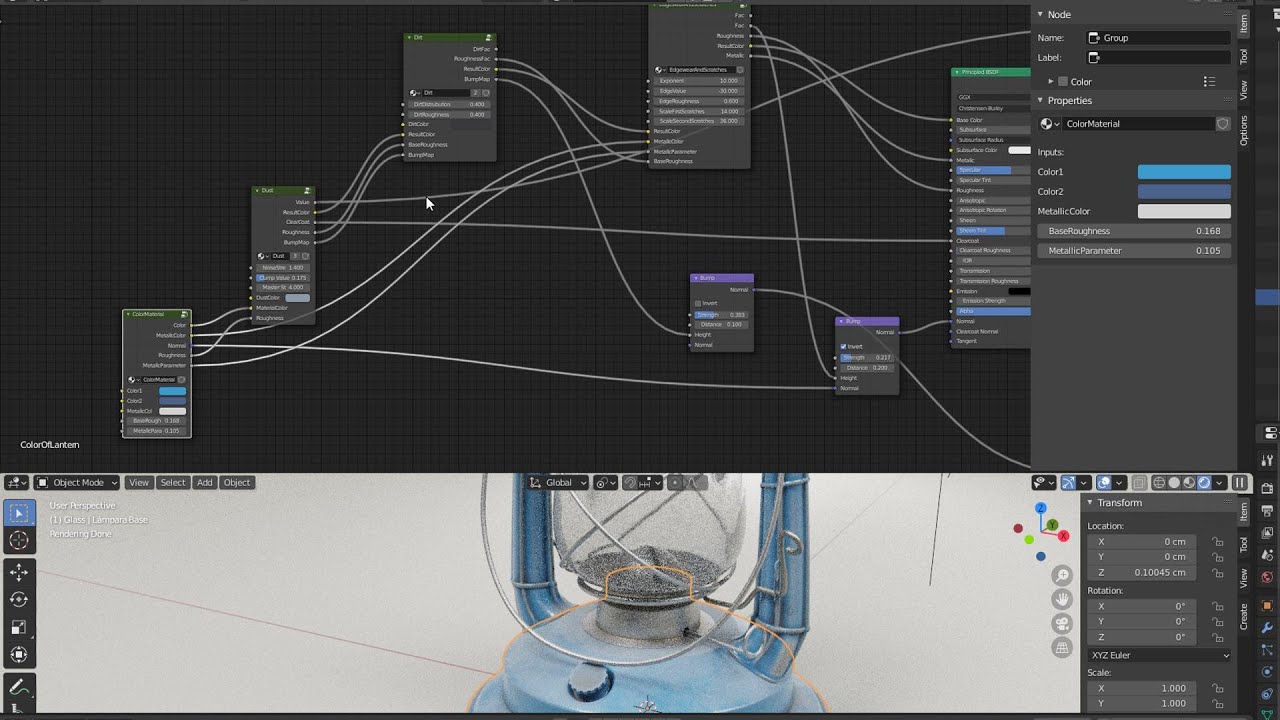
Task: Choose the Scale tool
Action: click(19, 628)
